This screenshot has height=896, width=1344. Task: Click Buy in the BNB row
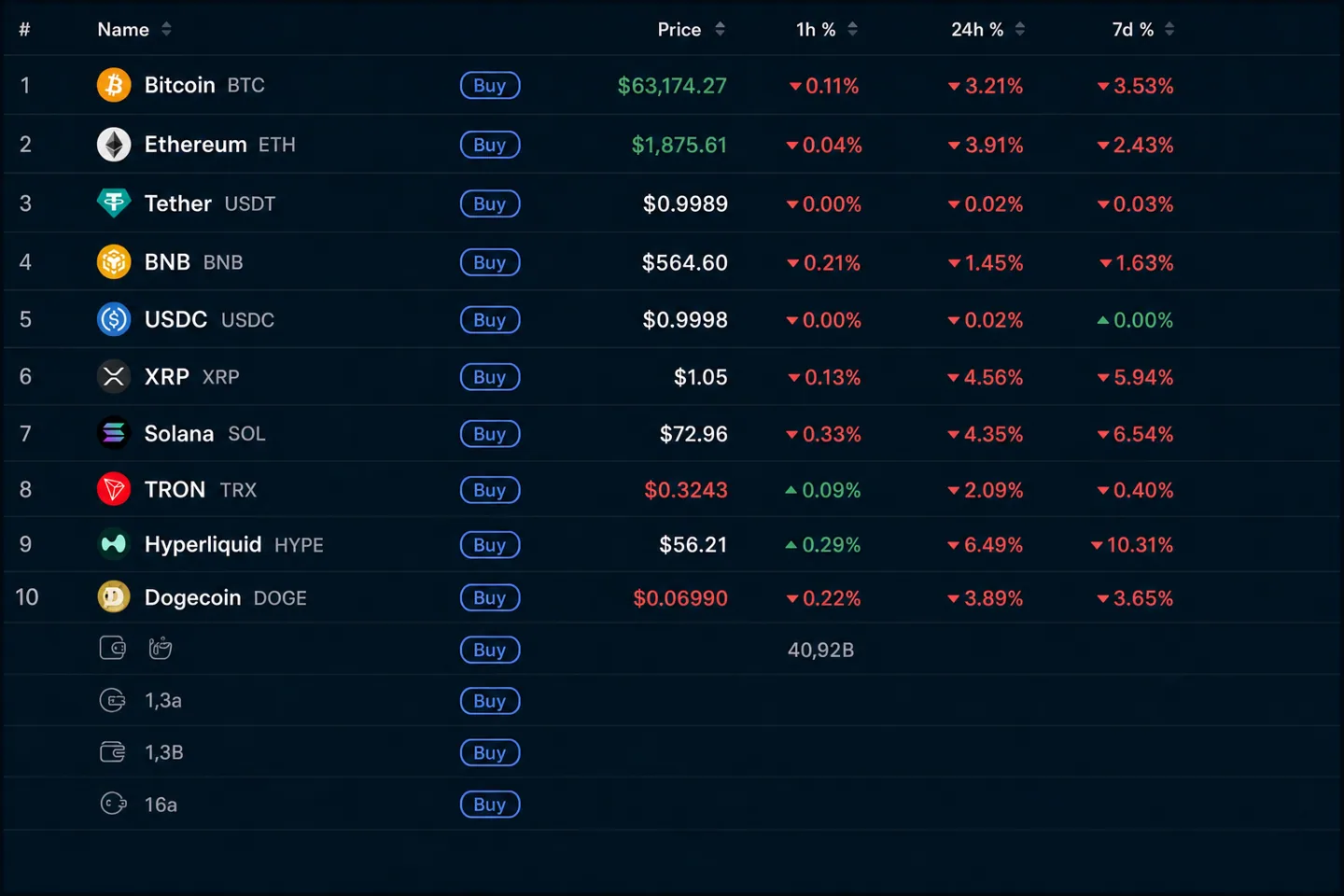coord(490,262)
